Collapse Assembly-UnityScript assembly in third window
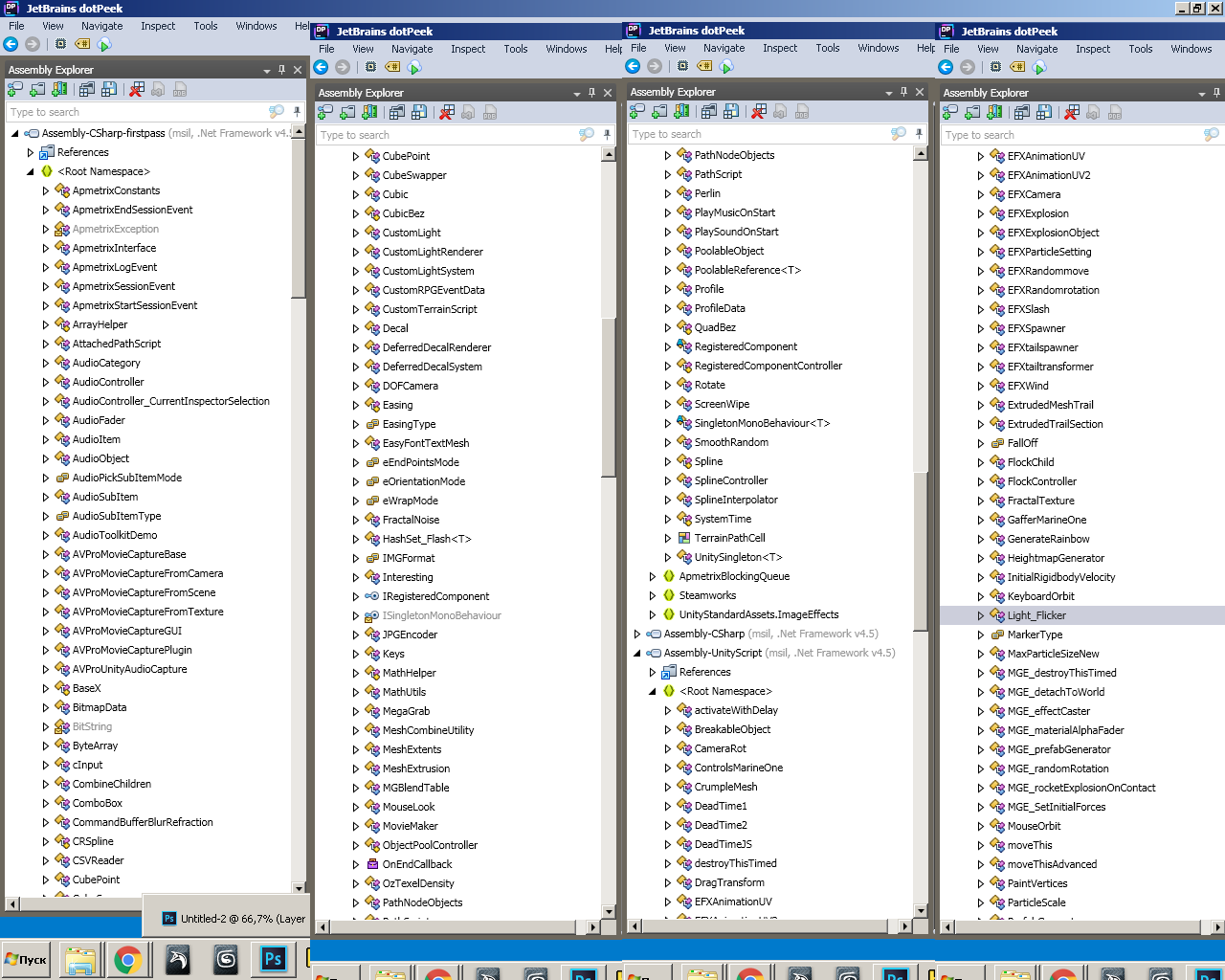This screenshot has height=980, width=1225. 637,653
